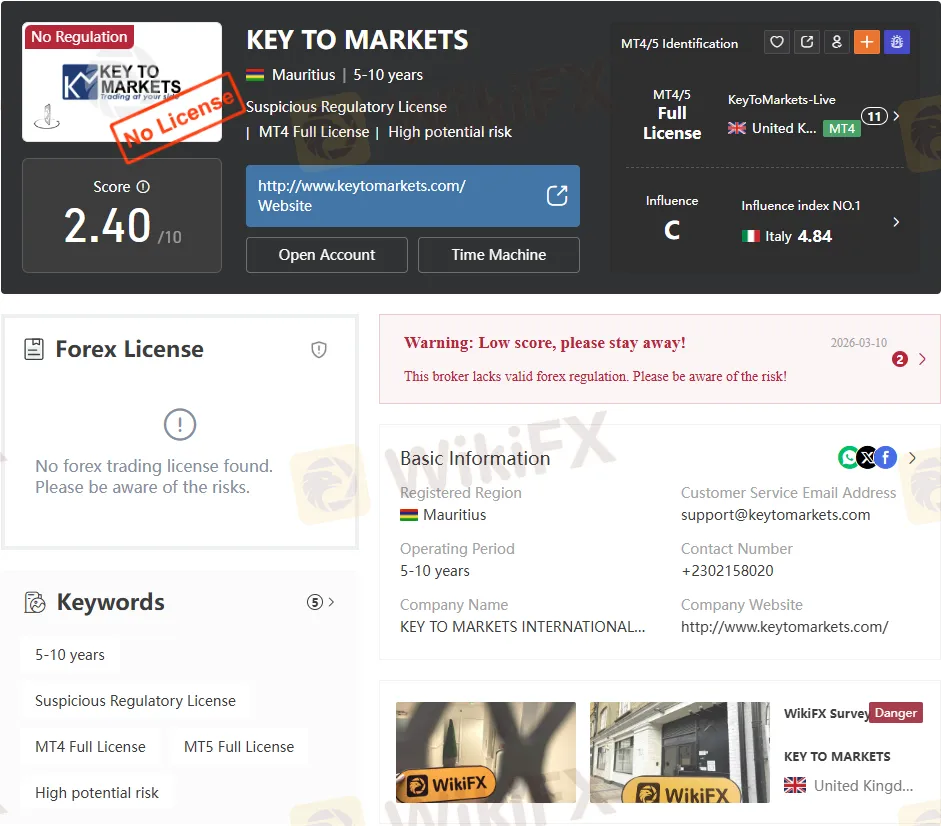Expand the warning banner chevron
The image size is (941, 826).
922,359
